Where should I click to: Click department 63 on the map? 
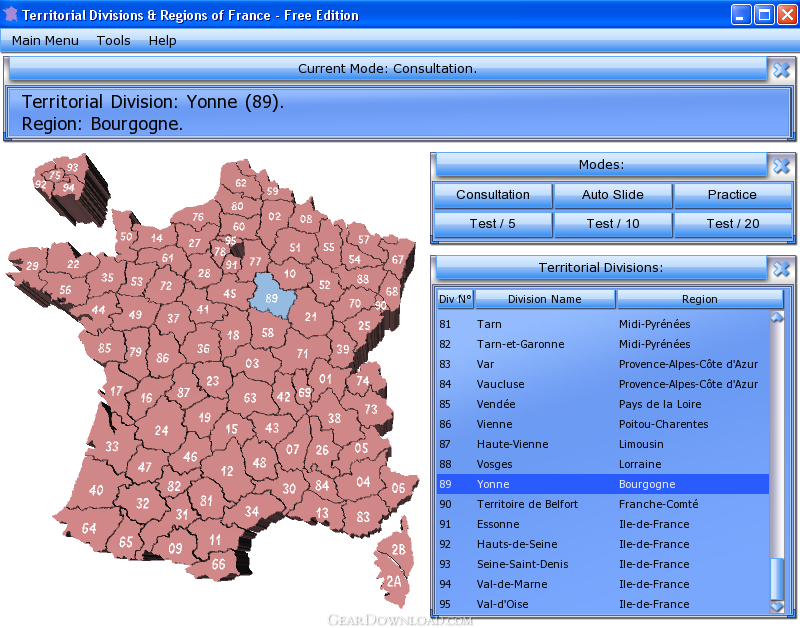(250, 397)
